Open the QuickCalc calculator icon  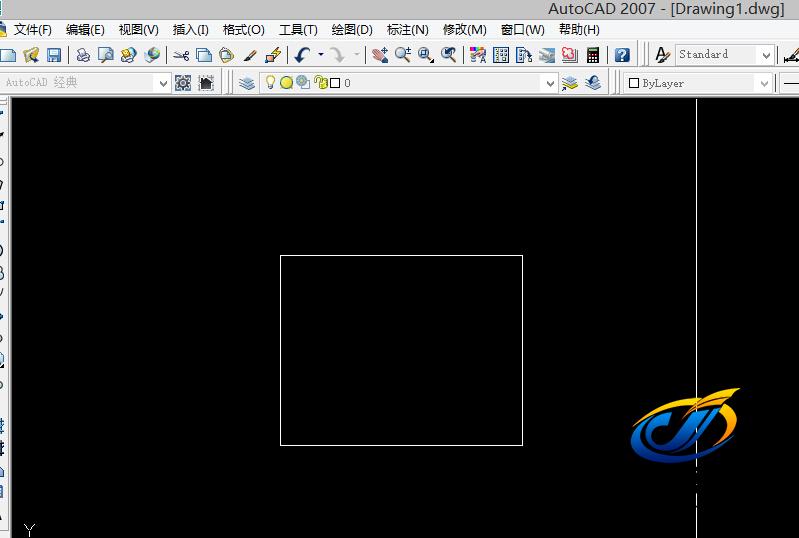[594, 55]
